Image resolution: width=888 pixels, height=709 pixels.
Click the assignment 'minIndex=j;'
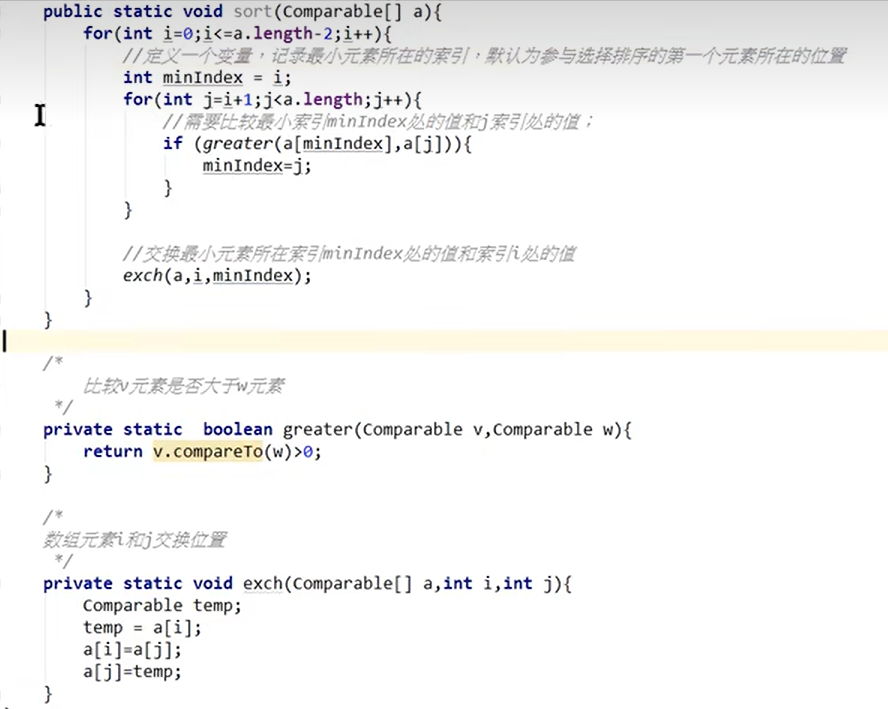click(257, 166)
